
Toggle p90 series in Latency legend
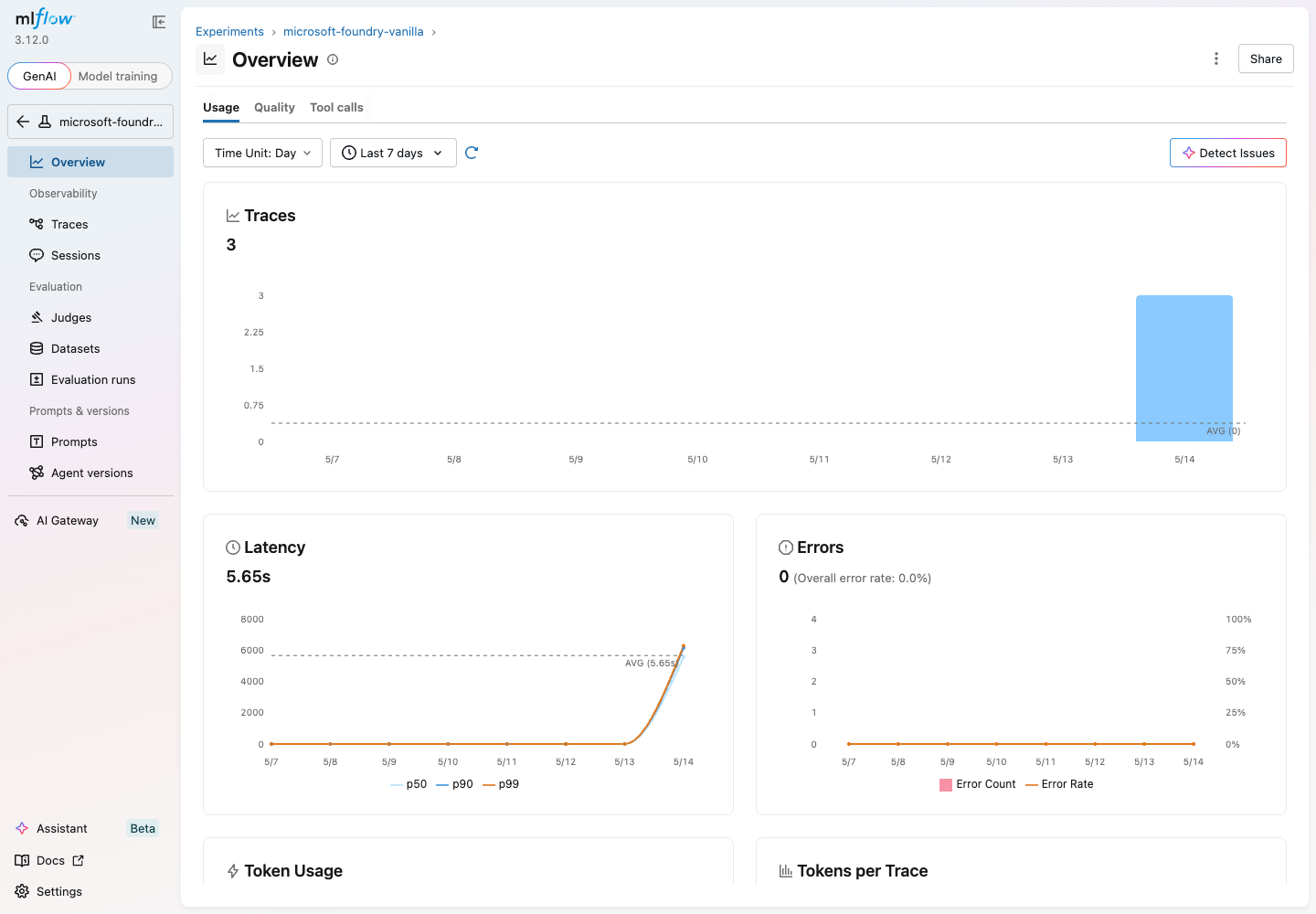click(x=455, y=784)
